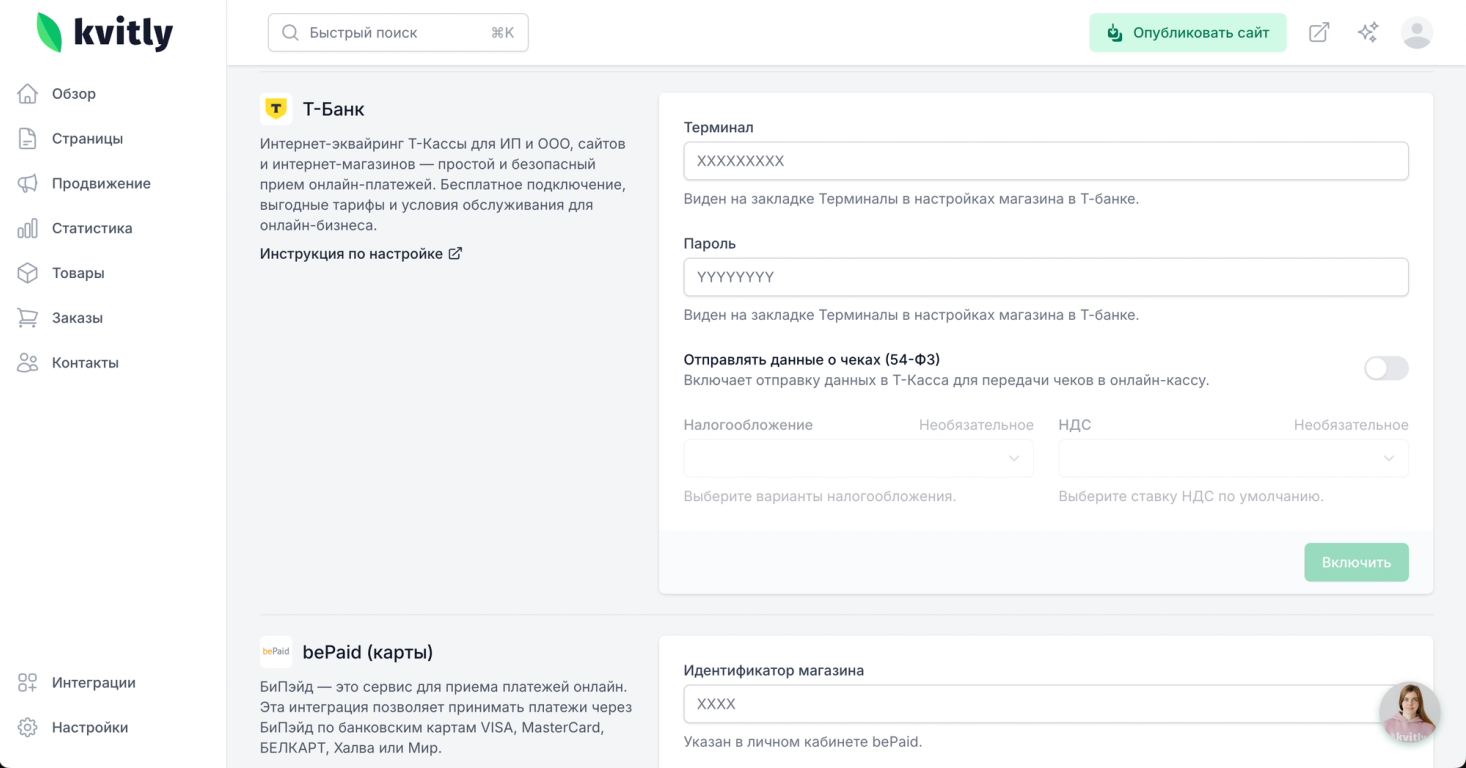
Task: Click the Настройки gear icon
Action: (x=28, y=728)
